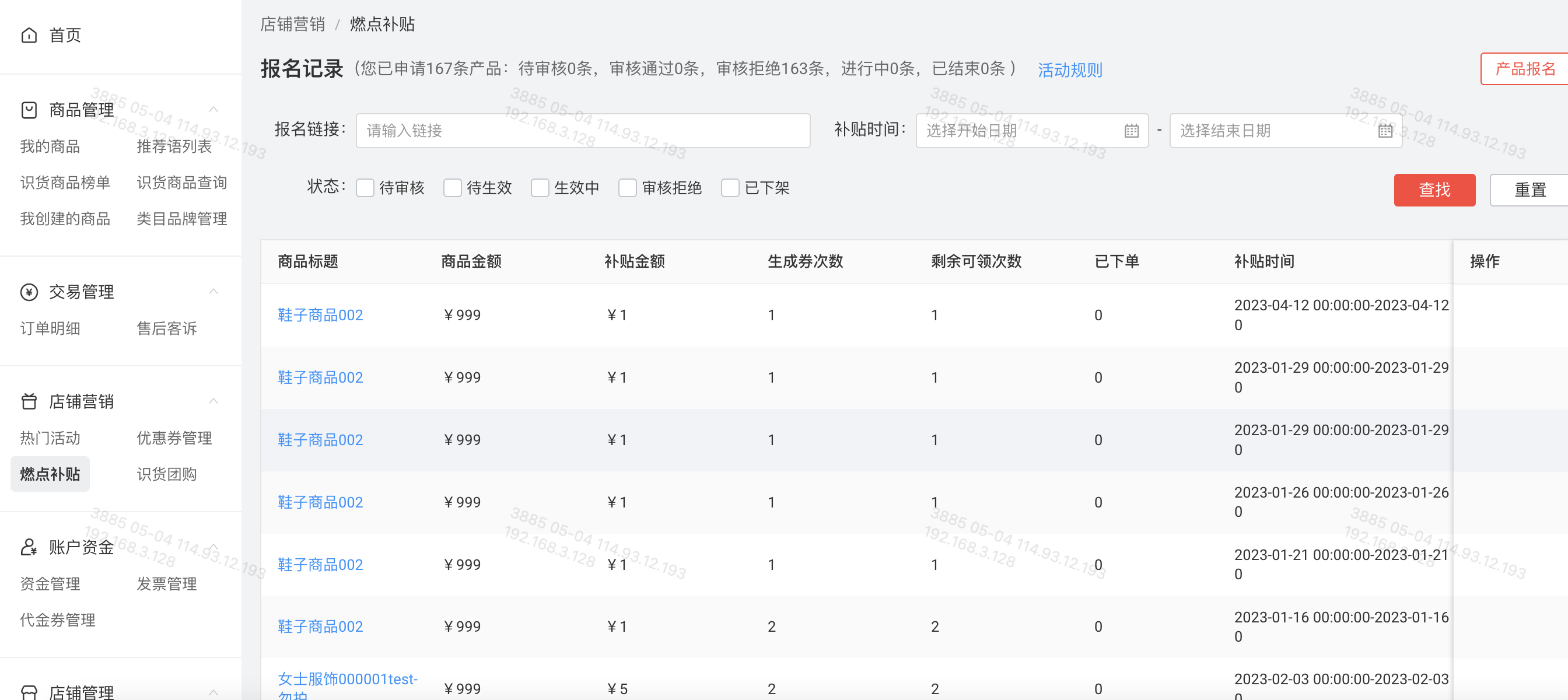Viewport: 1568px width, 700px height.
Task: Click the ￥5 subsidy amount cell
Action: click(617, 689)
